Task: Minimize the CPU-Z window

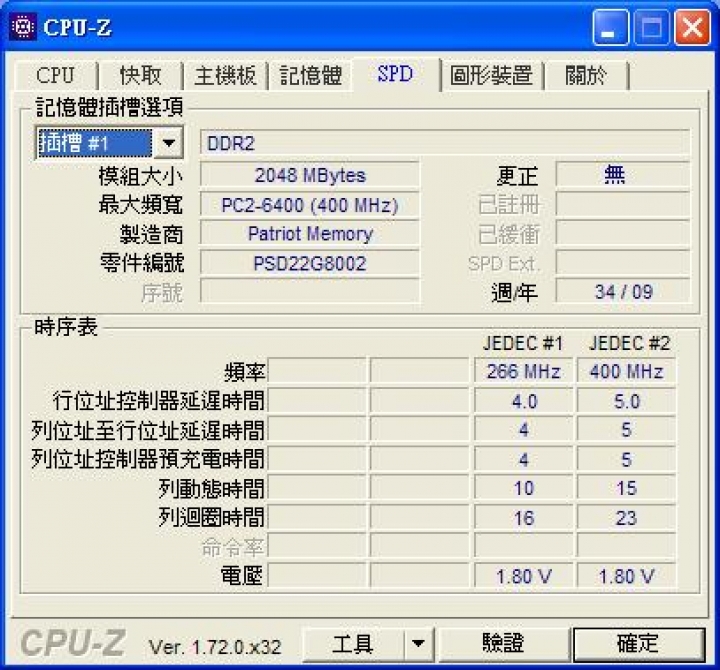Action: [610, 28]
